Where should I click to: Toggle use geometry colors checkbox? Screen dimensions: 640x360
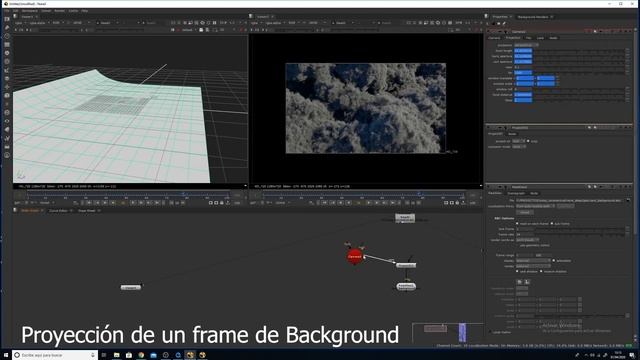tap(517, 245)
